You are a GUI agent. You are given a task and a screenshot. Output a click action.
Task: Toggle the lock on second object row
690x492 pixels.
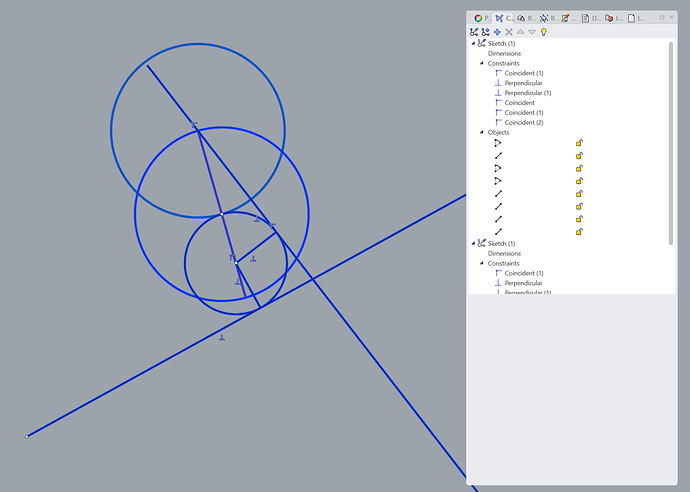click(579, 155)
